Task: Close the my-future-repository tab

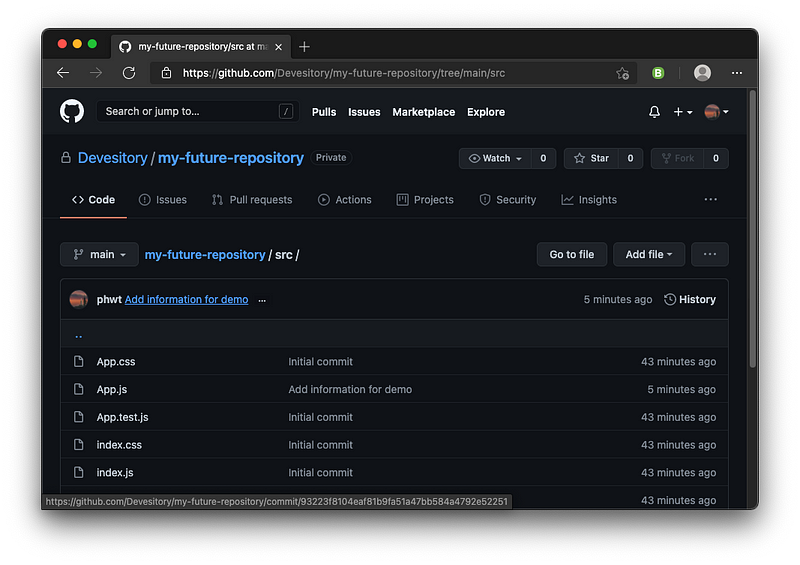Action: [x=279, y=47]
